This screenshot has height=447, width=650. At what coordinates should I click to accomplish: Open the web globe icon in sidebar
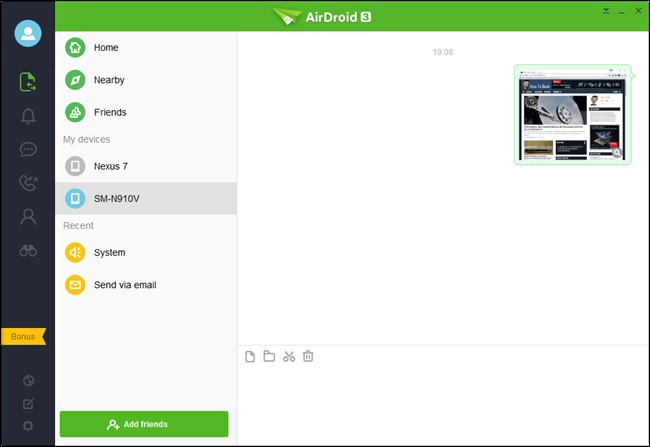point(28,380)
